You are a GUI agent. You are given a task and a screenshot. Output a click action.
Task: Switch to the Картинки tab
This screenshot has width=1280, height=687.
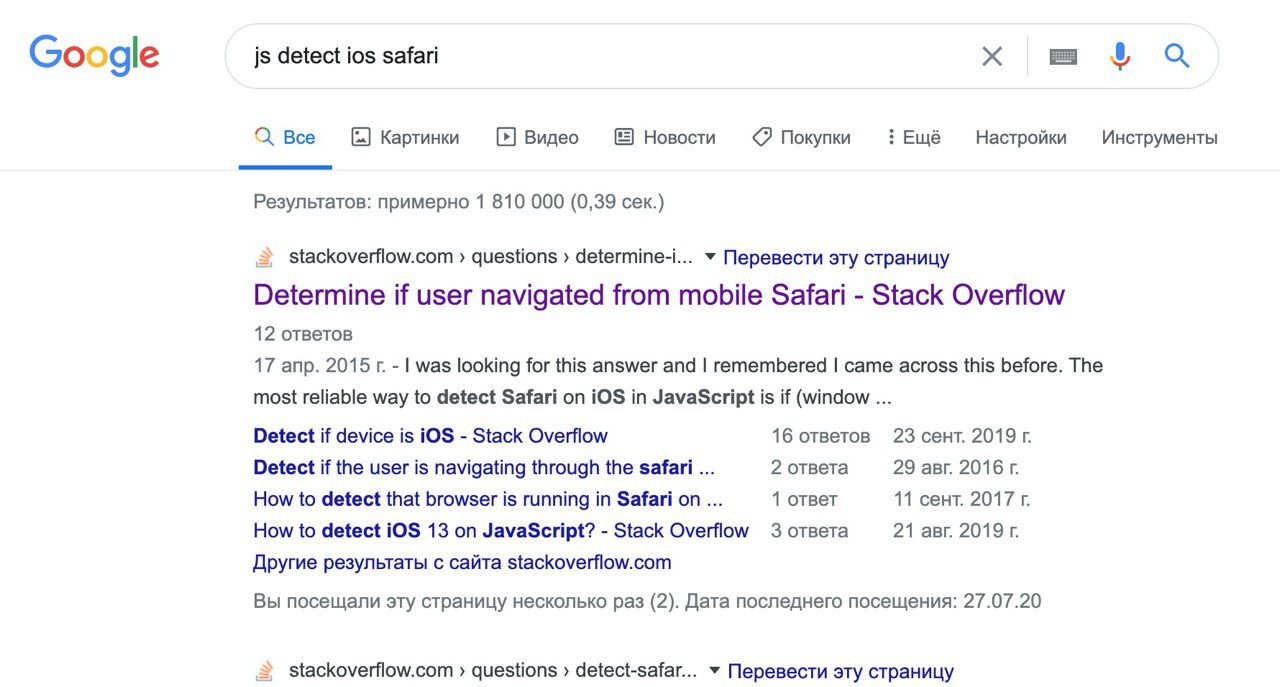405,138
